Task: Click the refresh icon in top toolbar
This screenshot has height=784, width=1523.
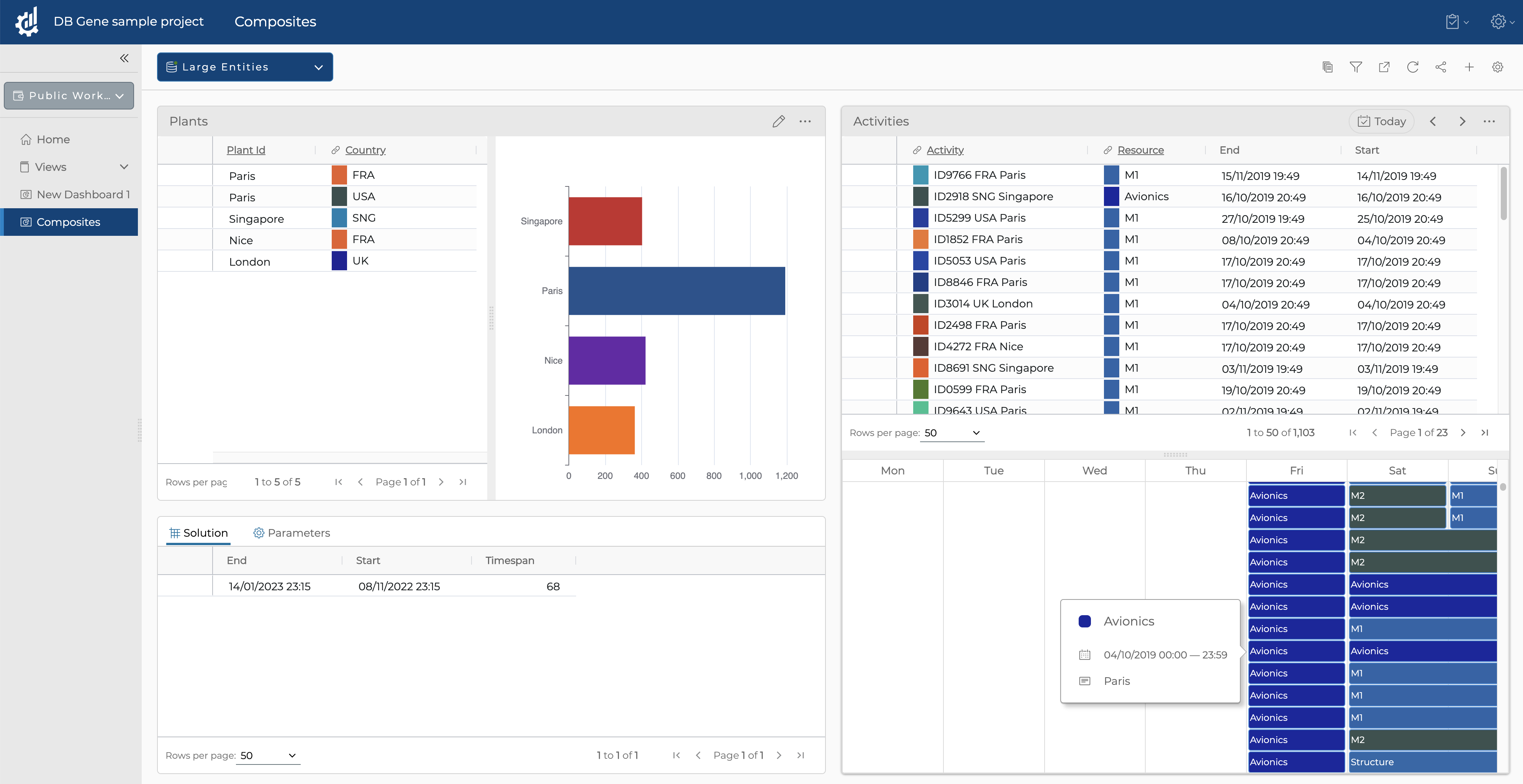Action: coord(1412,67)
